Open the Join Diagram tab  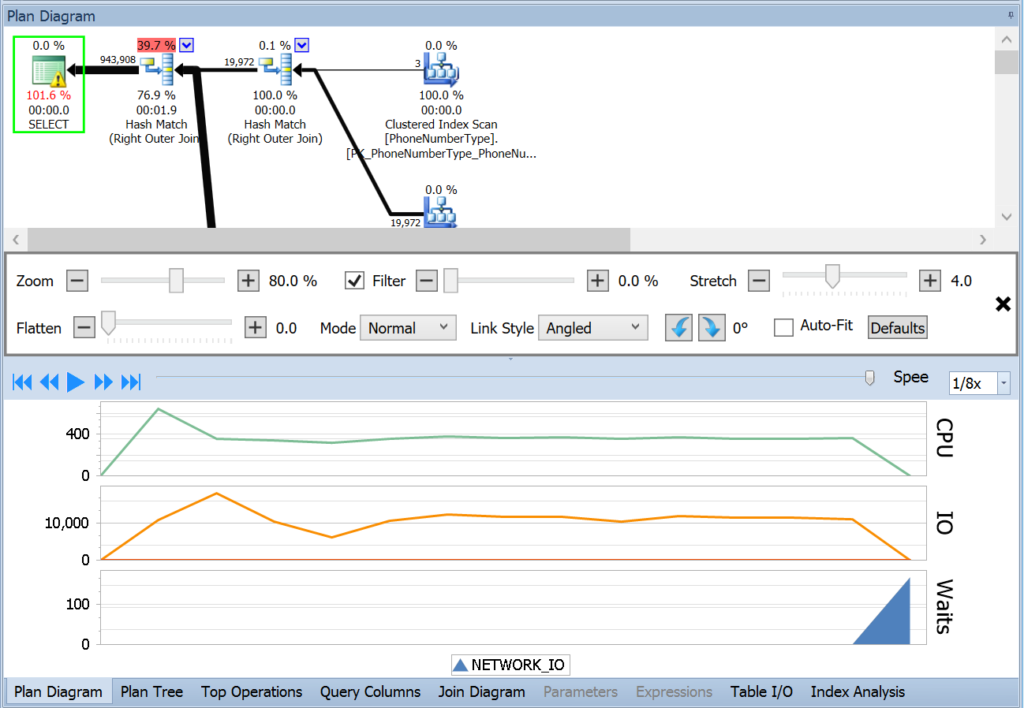pos(481,692)
